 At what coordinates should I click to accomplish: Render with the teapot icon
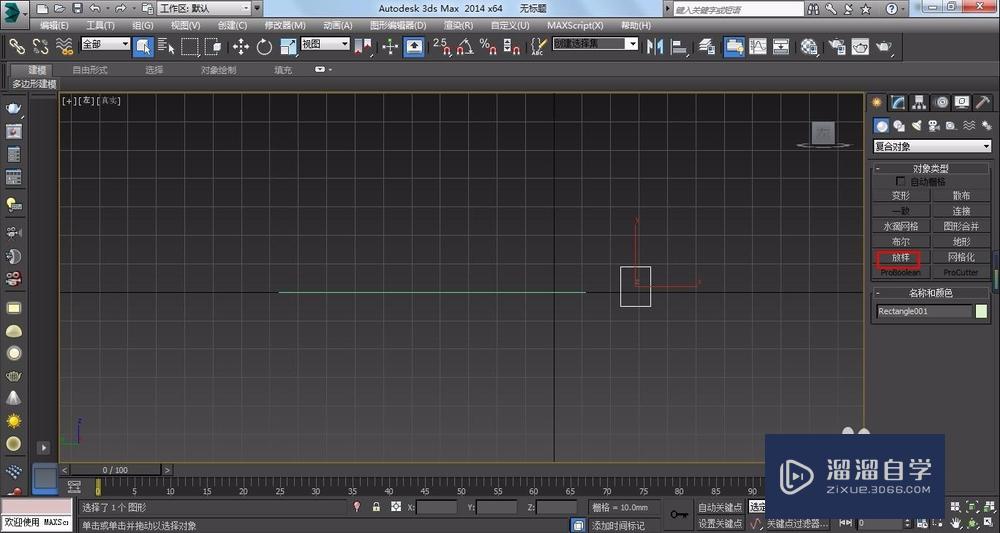[x=882, y=46]
